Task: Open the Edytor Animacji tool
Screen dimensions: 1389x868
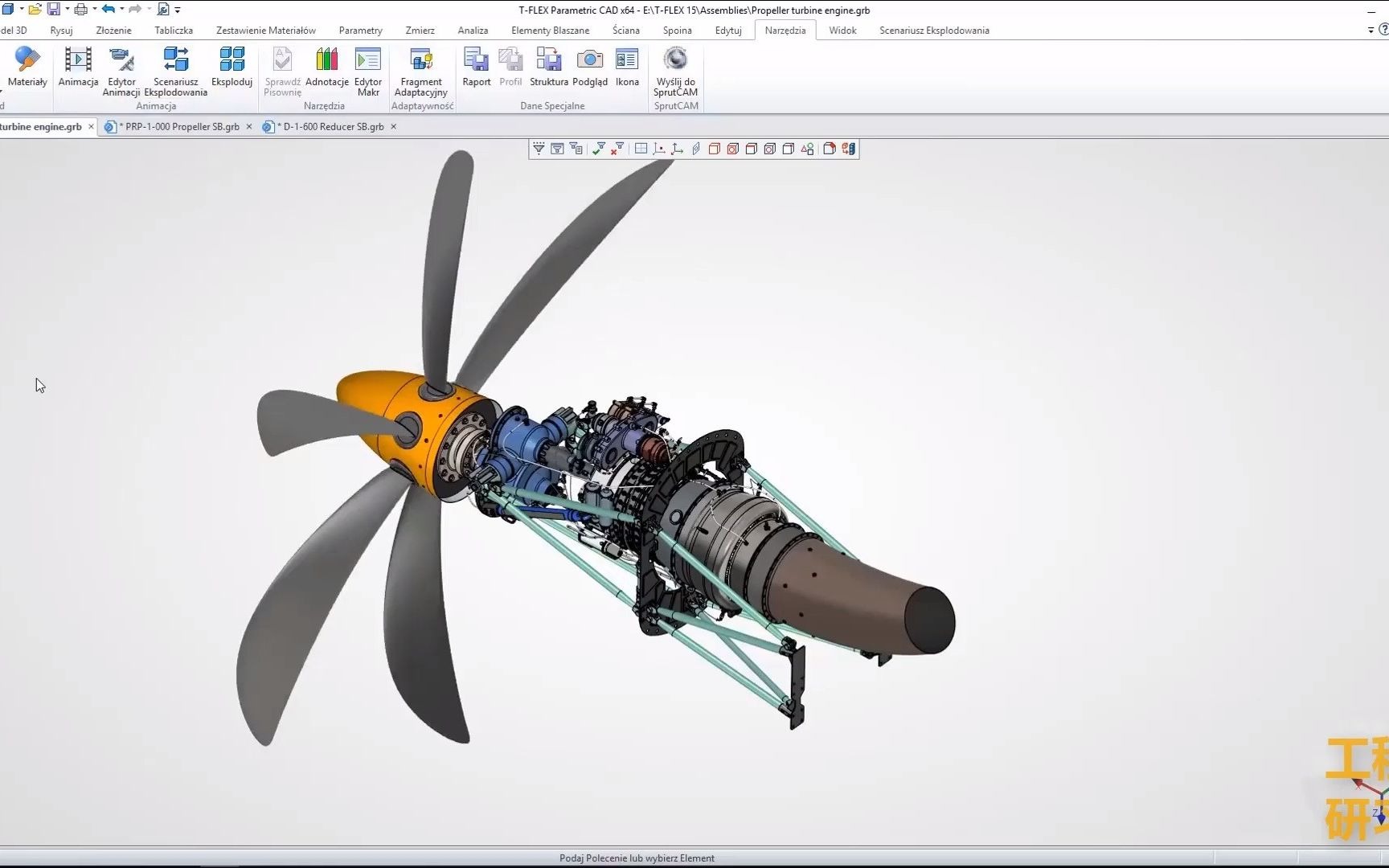Action: coord(121,72)
